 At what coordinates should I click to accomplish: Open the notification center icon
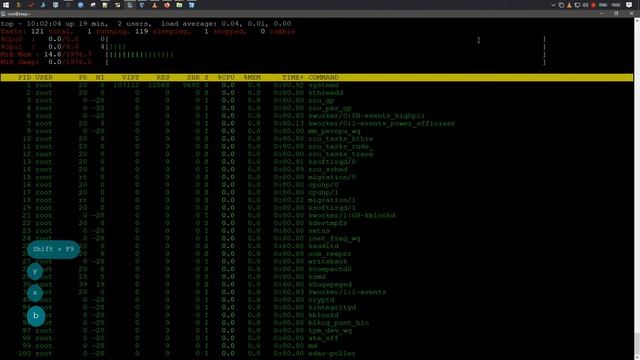[x=629, y=5]
